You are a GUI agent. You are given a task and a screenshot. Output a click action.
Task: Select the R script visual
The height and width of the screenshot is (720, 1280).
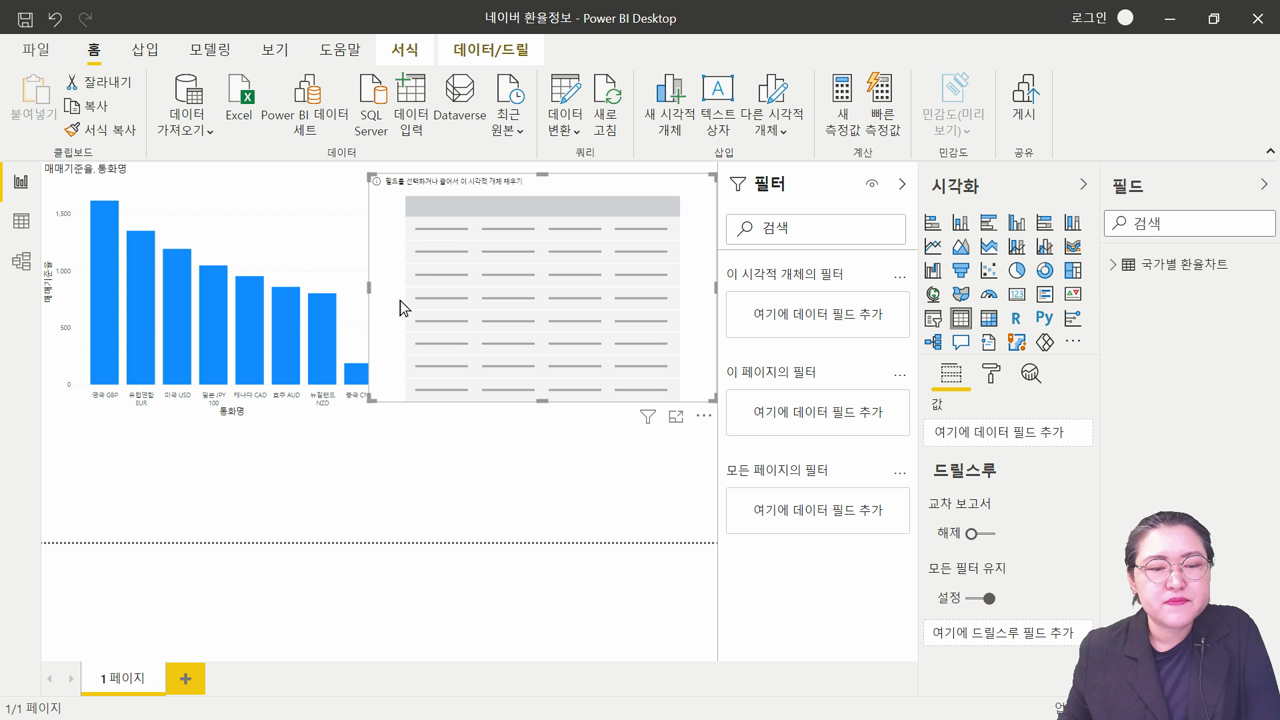(x=1017, y=318)
